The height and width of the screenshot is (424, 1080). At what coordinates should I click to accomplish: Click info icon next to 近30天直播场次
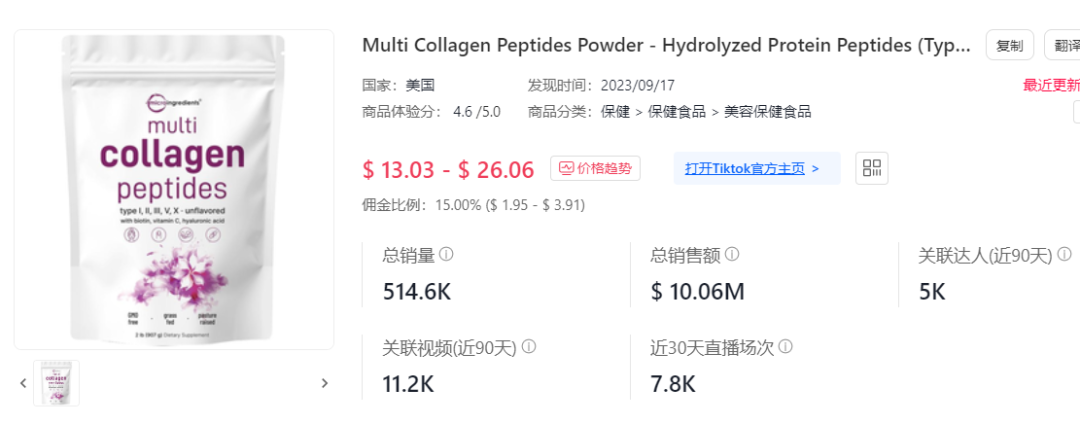785,346
